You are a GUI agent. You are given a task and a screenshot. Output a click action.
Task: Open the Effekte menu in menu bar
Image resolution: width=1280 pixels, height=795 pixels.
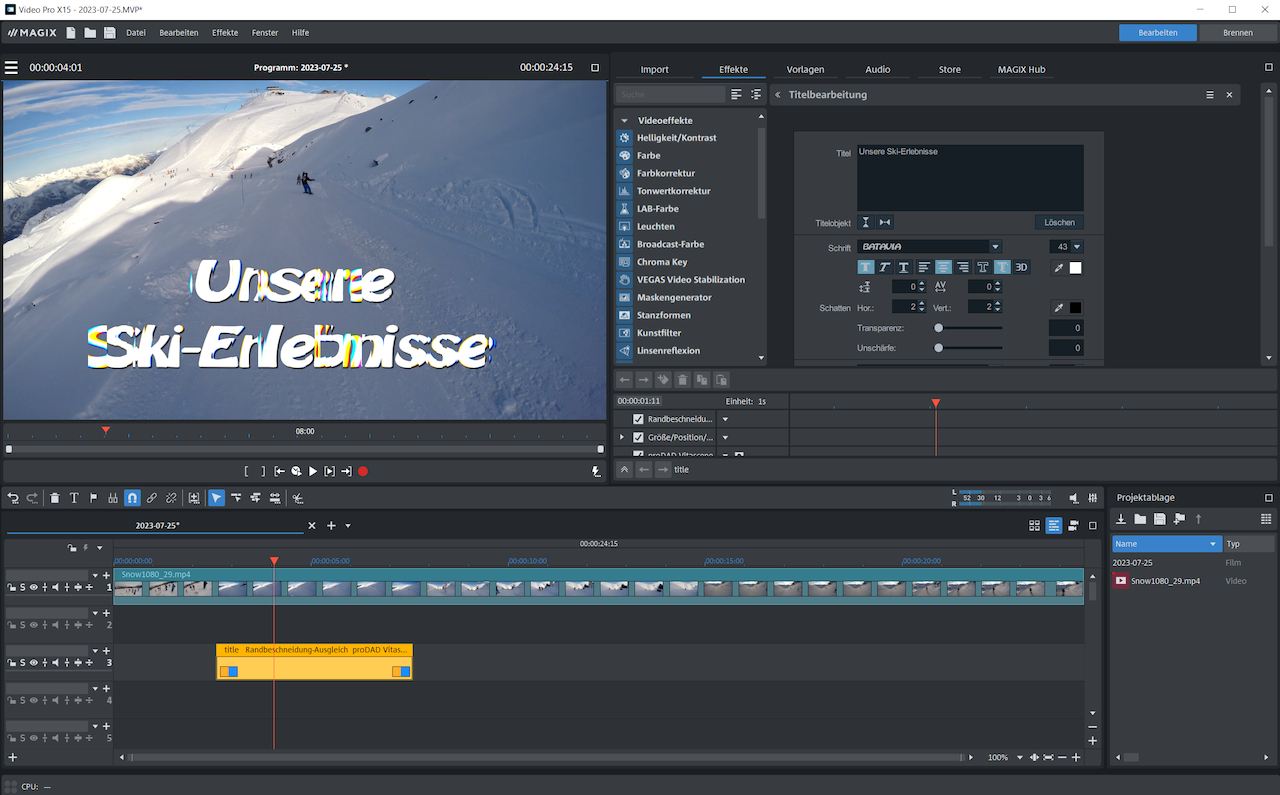coord(225,33)
